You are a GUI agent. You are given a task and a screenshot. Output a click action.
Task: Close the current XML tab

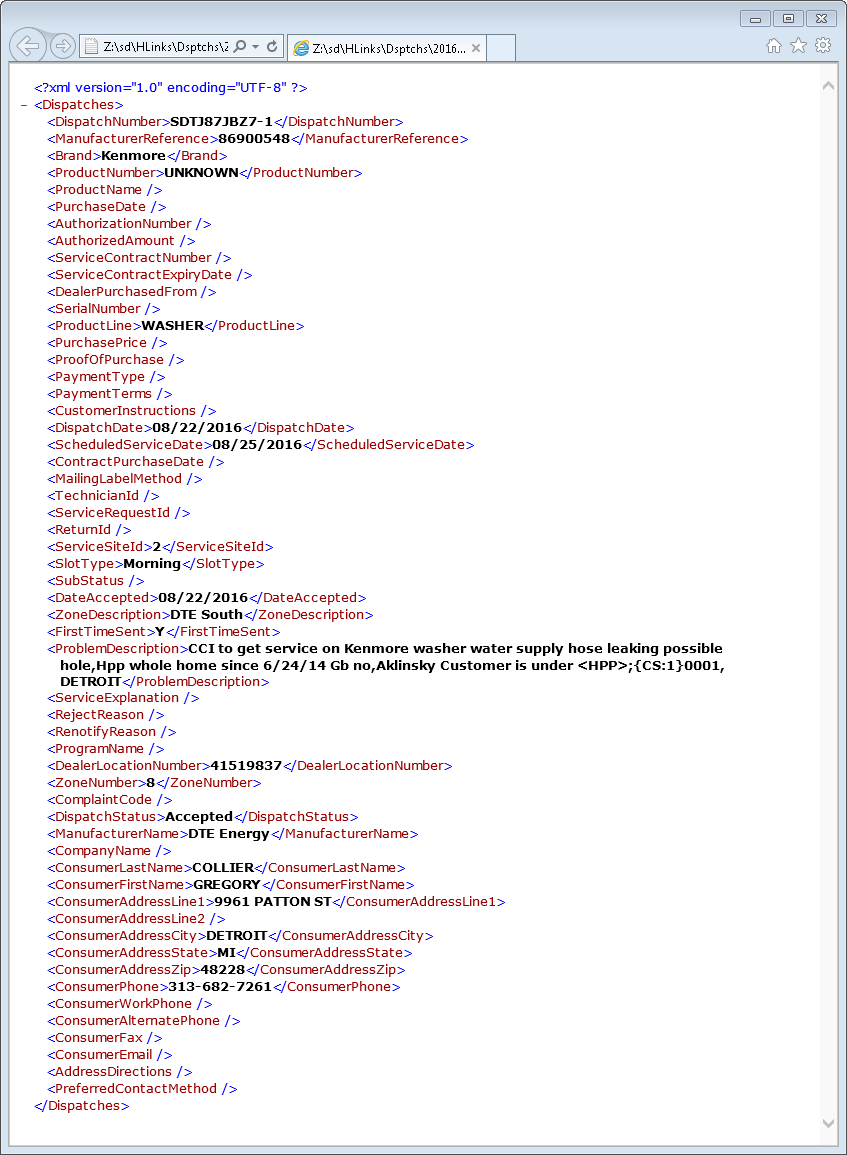coord(476,48)
